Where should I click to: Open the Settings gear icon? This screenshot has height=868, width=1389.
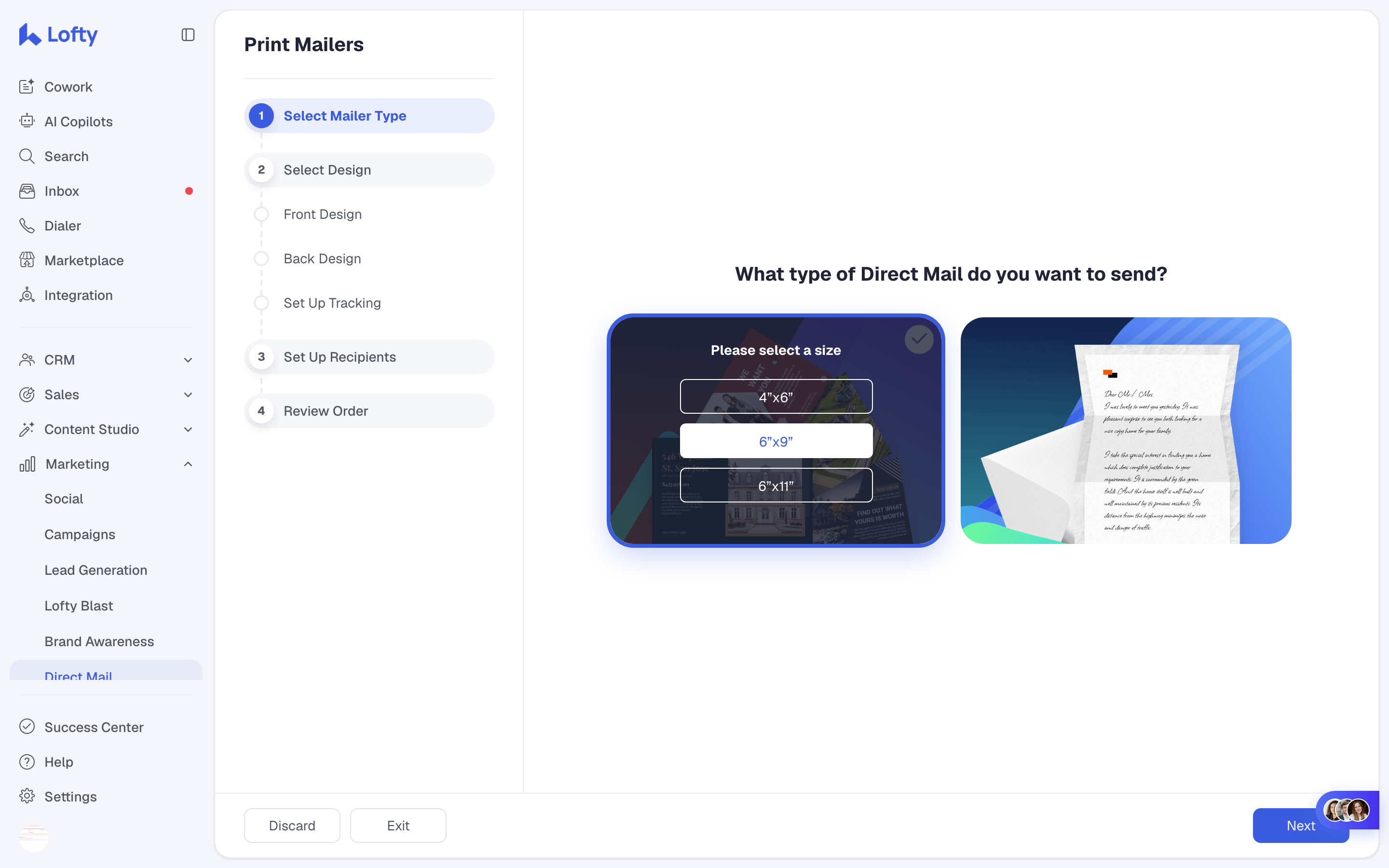click(27, 796)
